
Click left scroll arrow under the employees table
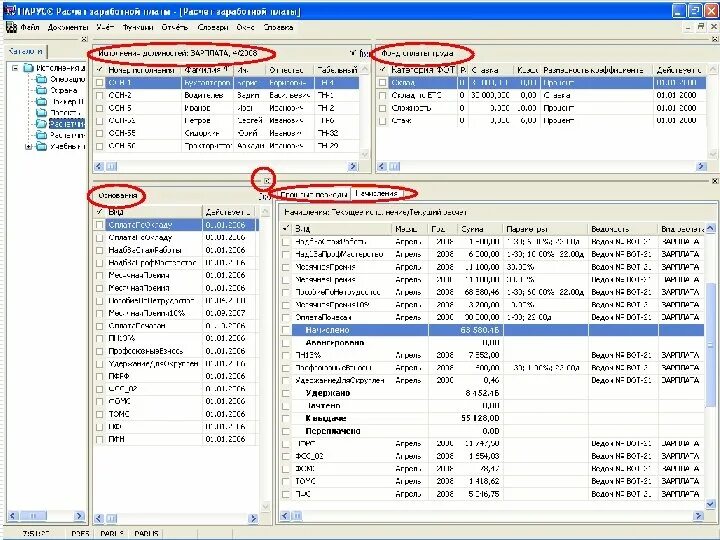[99, 166]
